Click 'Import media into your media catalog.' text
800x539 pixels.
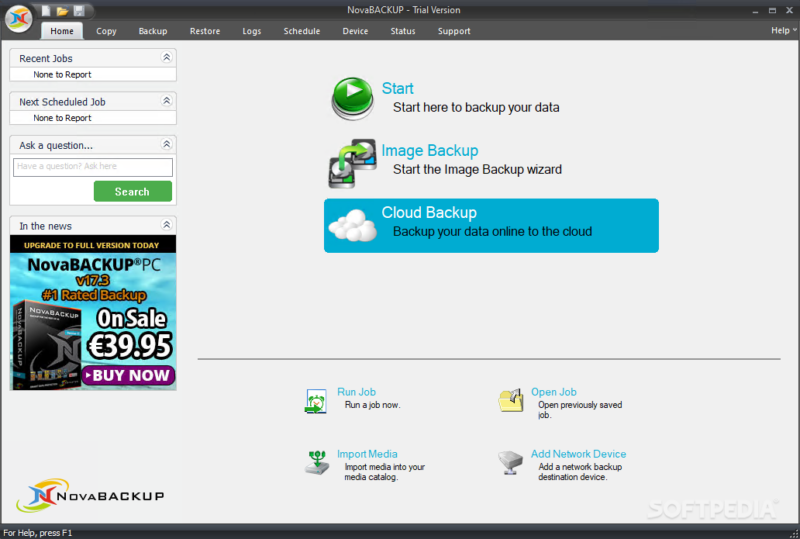[x=385, y=472]
